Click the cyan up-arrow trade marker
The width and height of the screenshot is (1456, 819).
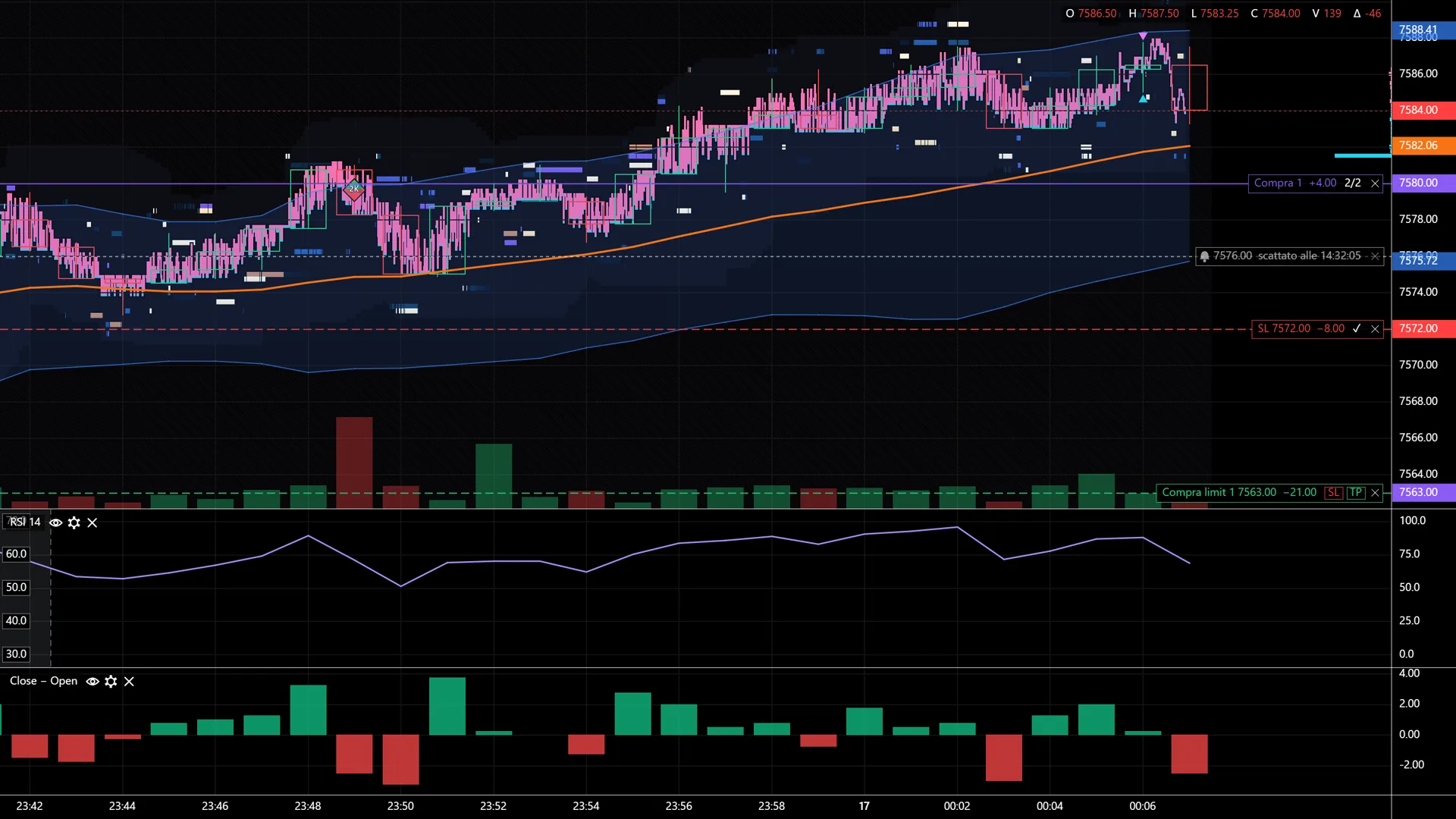[1143, 99]
